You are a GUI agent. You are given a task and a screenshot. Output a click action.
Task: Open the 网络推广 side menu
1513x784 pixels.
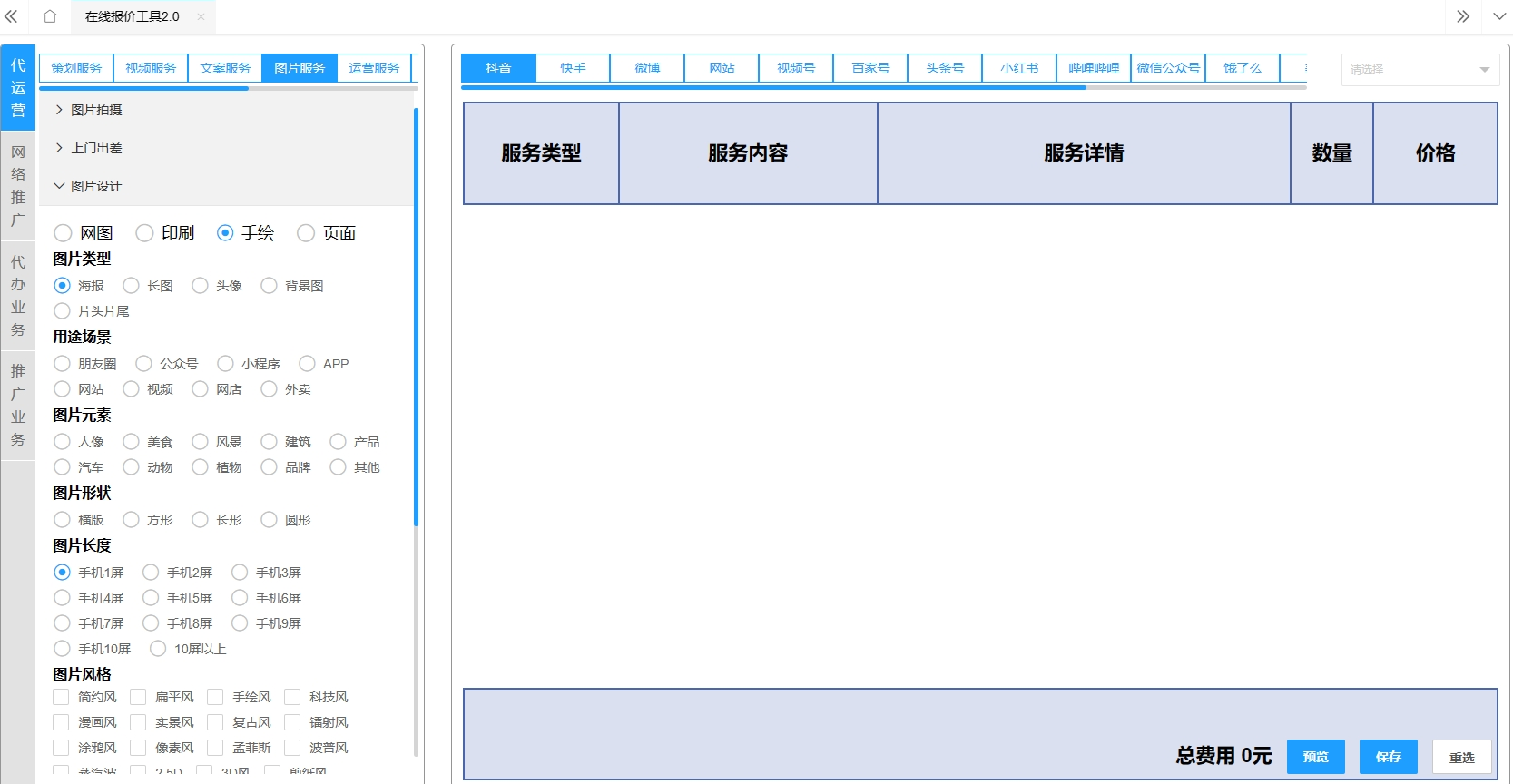[x=18, y=186]
